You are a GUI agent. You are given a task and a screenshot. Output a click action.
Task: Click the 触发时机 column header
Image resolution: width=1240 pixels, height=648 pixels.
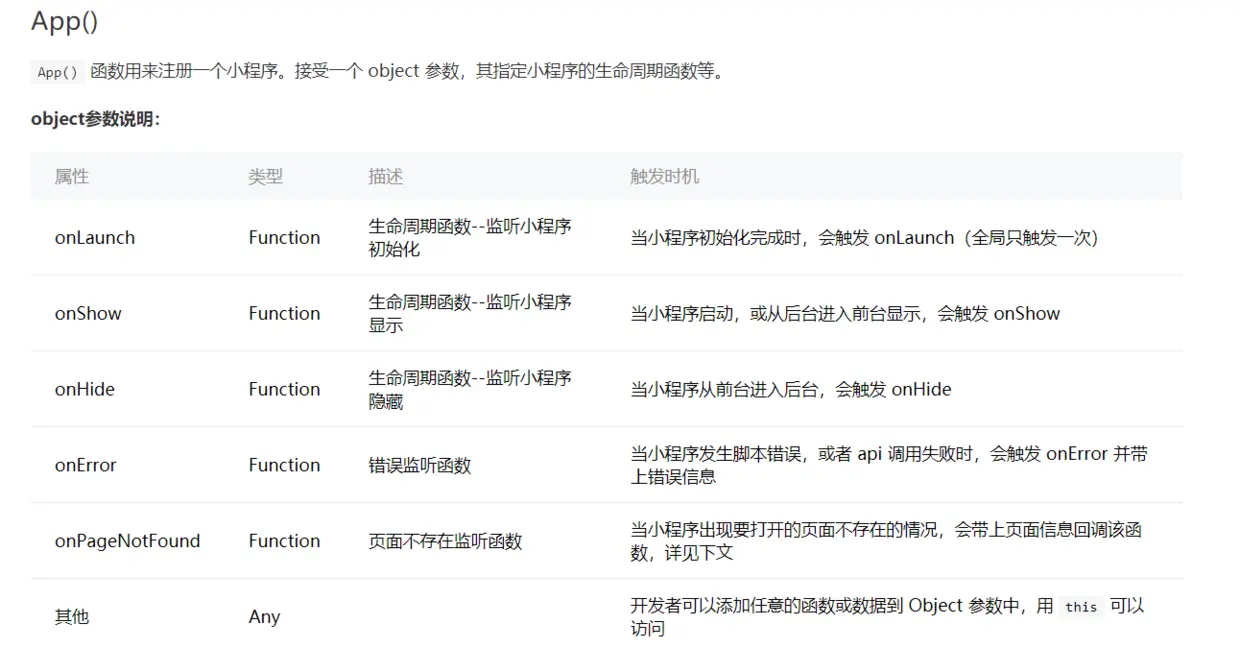pyautogui.click(x=665, y=176)
